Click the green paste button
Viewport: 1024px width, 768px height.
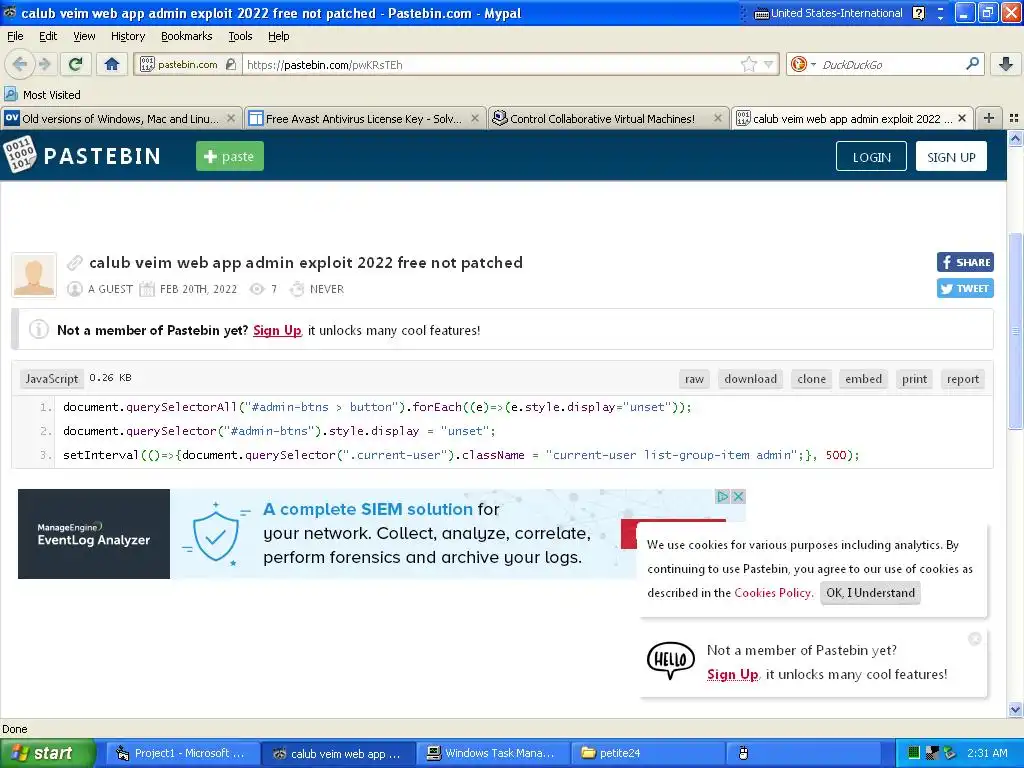click(230, 156)
